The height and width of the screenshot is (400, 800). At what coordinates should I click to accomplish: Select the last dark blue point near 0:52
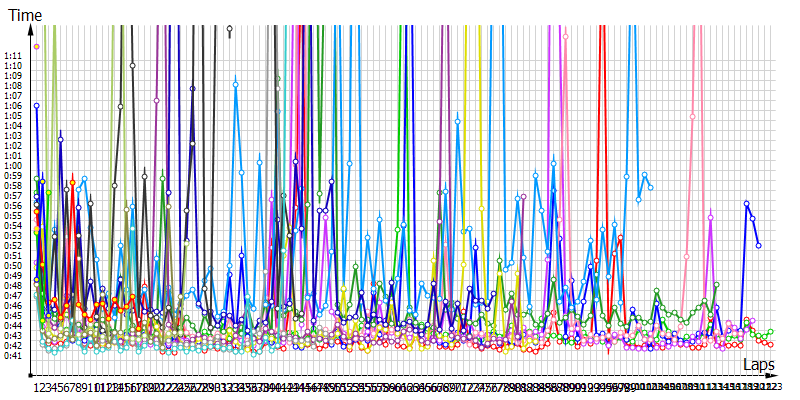click(x=758, y=245)
